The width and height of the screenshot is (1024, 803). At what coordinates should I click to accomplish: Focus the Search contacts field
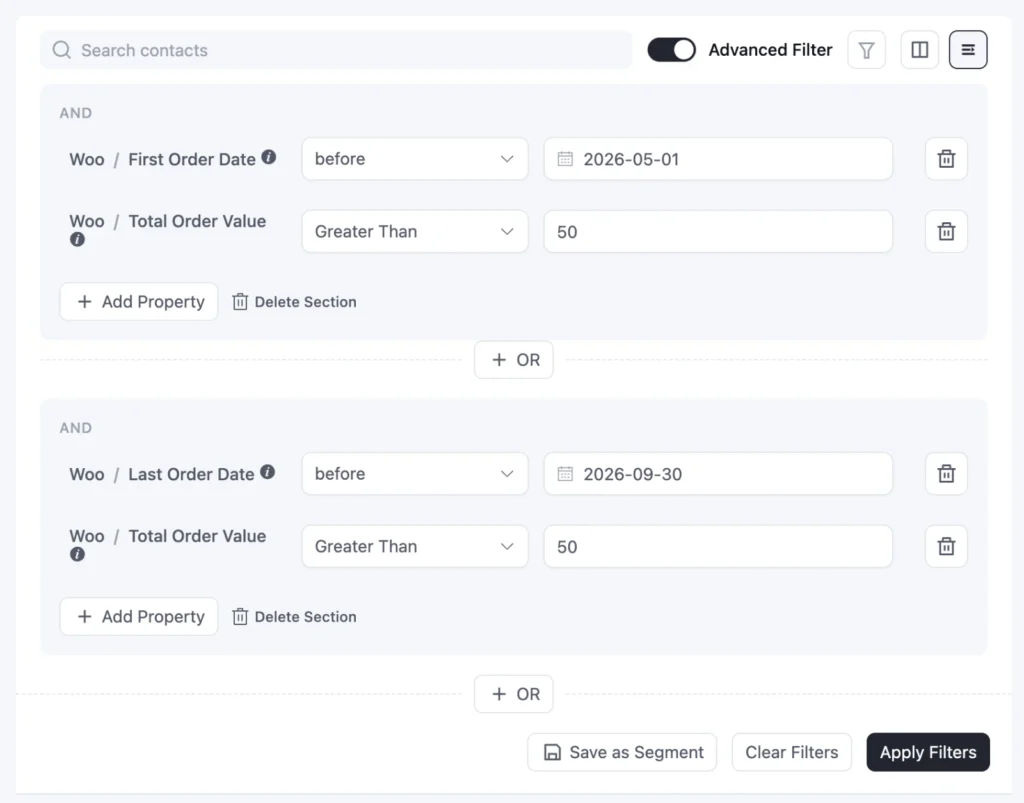pyautogui.click(x=336, y=50)
